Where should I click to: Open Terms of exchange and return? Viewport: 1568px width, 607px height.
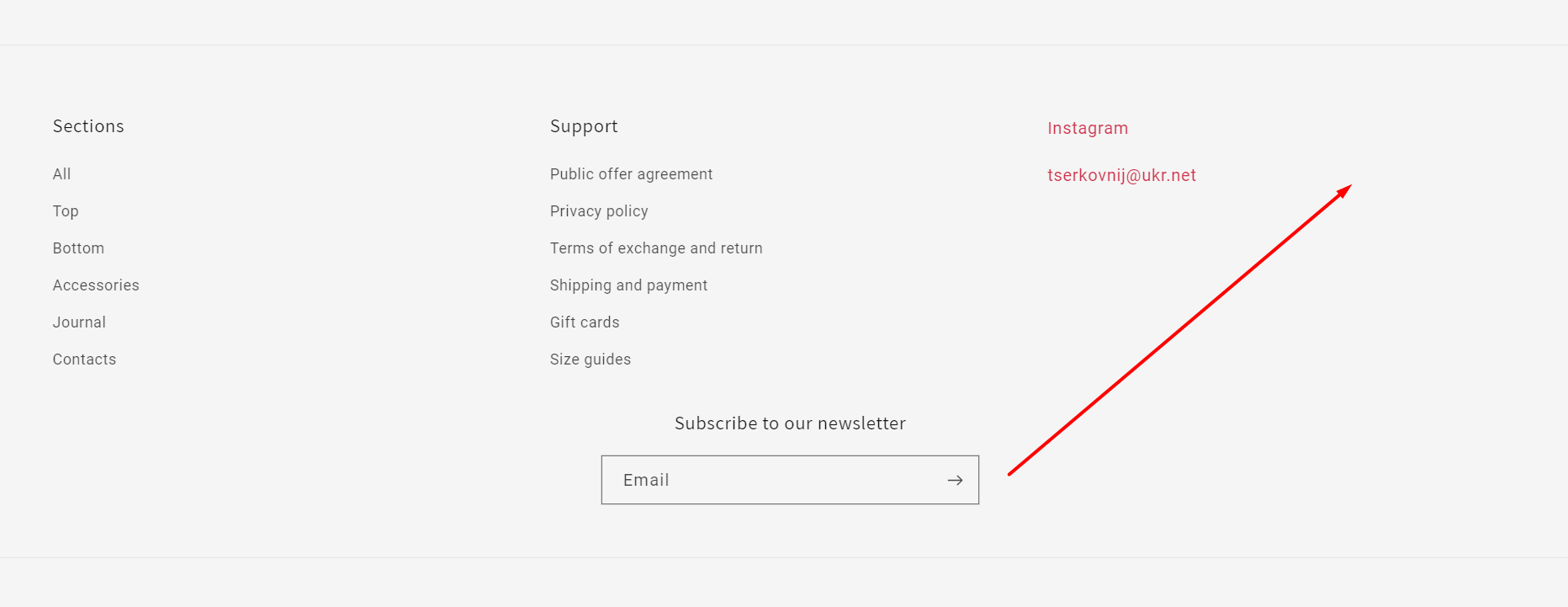(656, 248)
